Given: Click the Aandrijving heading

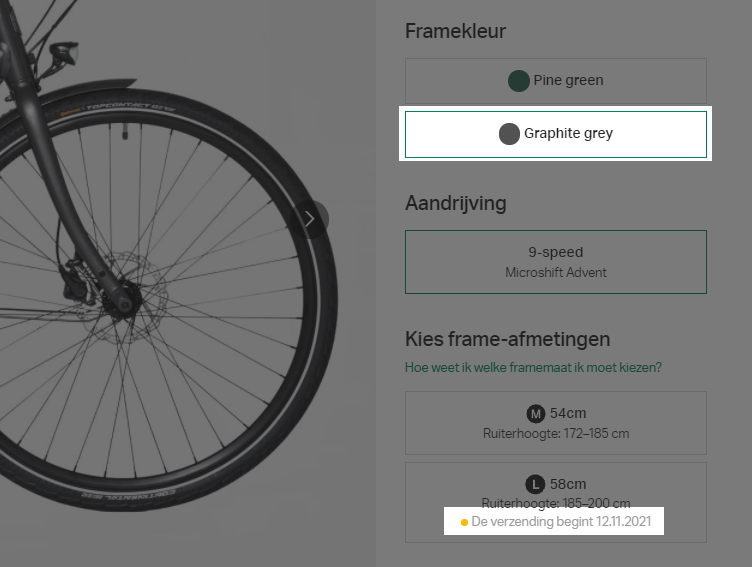Looking at the screenshot, I should click(455, 203).
